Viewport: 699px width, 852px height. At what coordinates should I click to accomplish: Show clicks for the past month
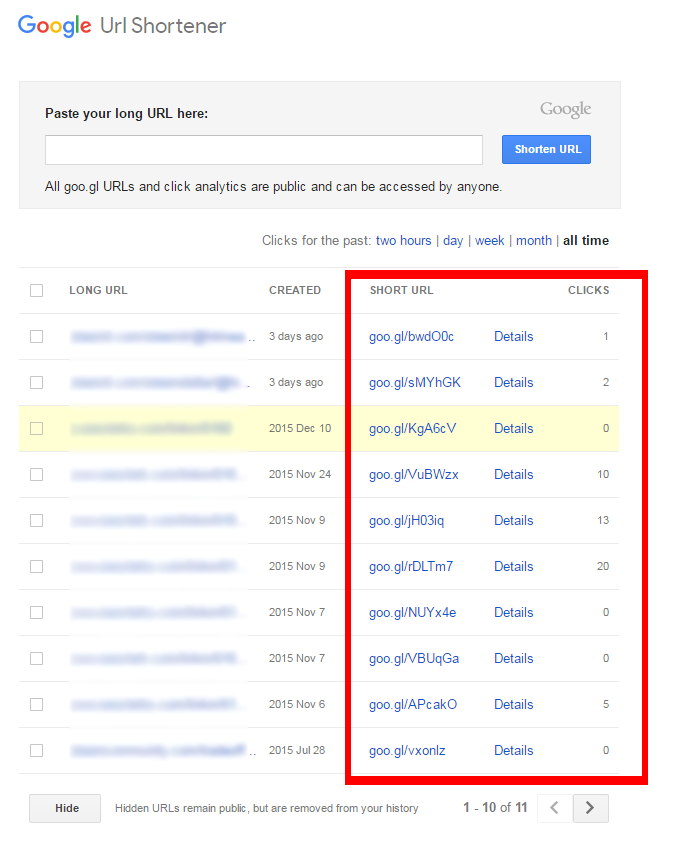534,241
